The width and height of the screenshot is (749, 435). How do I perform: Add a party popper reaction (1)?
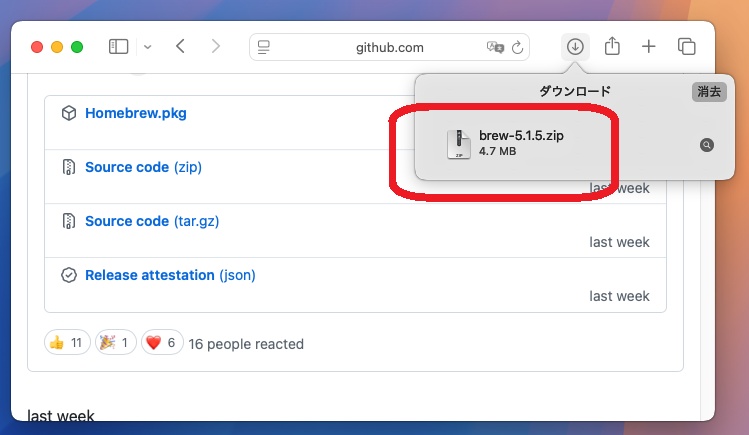pyautogui.click(x=116, y=342)
